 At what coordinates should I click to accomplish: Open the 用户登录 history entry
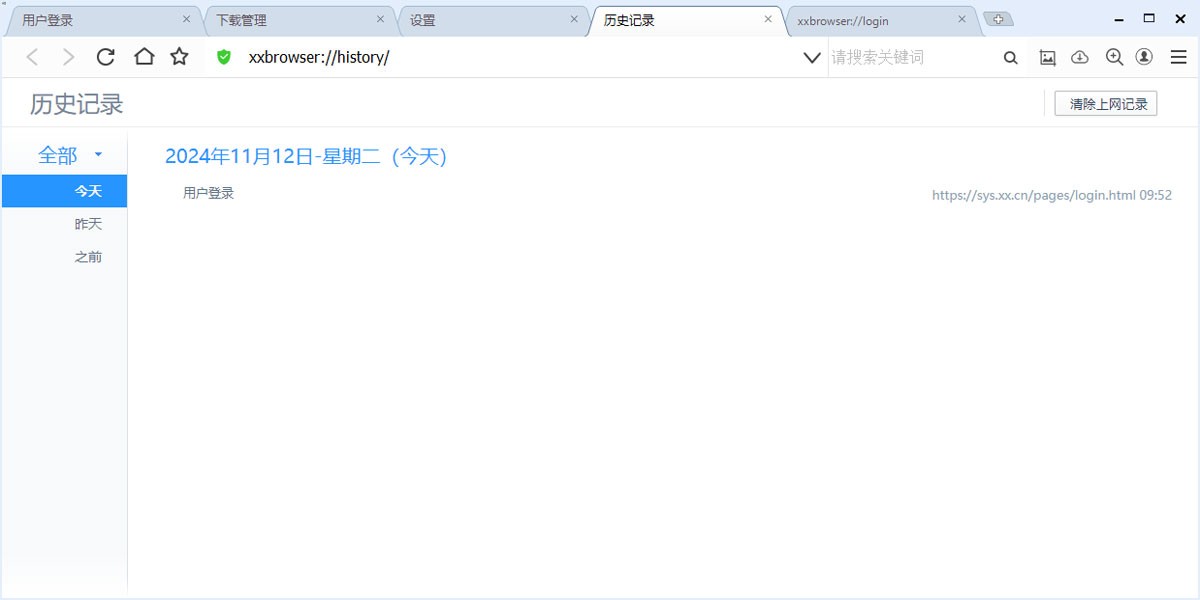[x=208, y=194]
